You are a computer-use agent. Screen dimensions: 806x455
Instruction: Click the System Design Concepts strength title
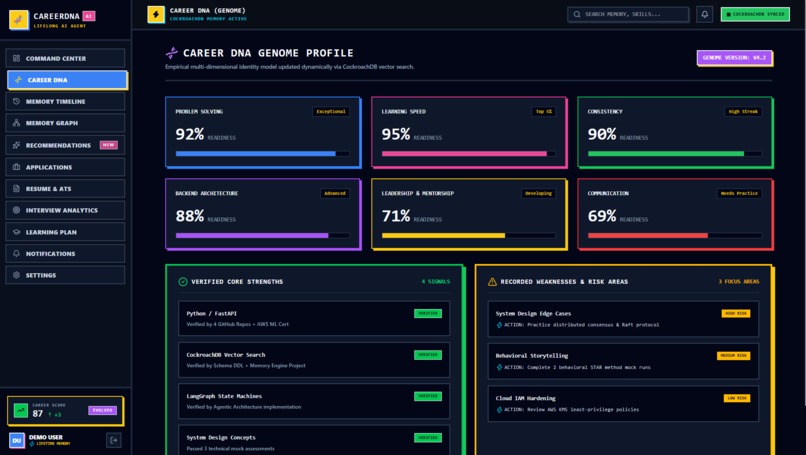coord(221,438)
